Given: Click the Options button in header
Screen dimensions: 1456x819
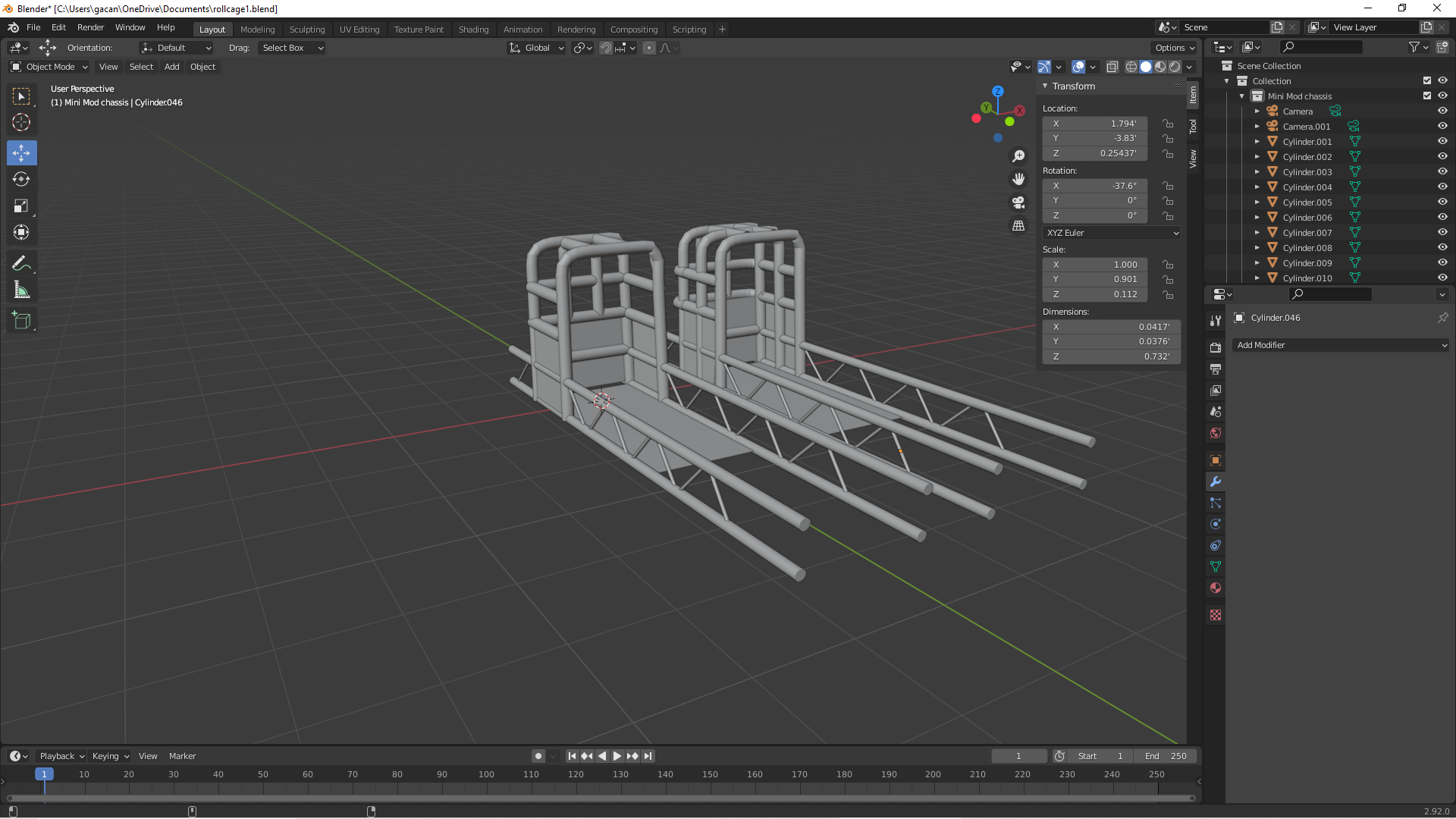Looking at the screenshot, I should [x=1174, y=48].
